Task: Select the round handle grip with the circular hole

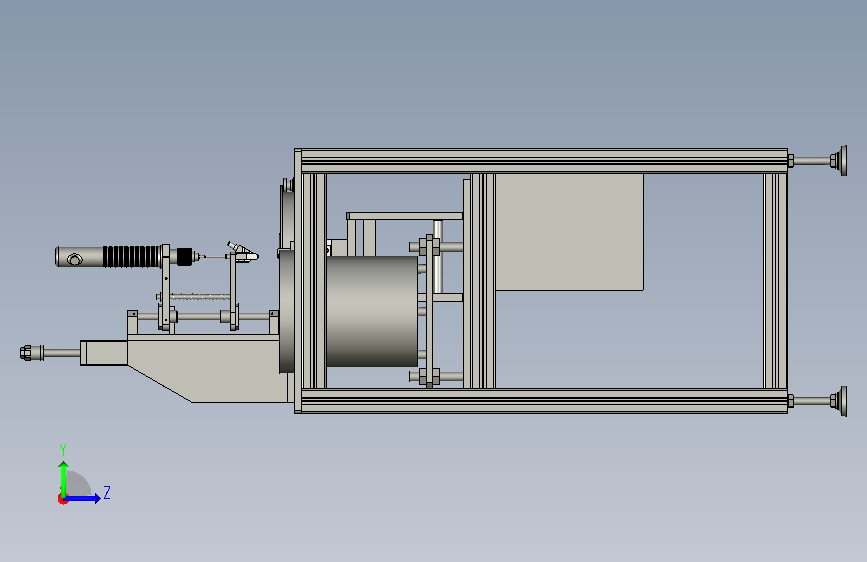Action: click(x=79, y=257)
